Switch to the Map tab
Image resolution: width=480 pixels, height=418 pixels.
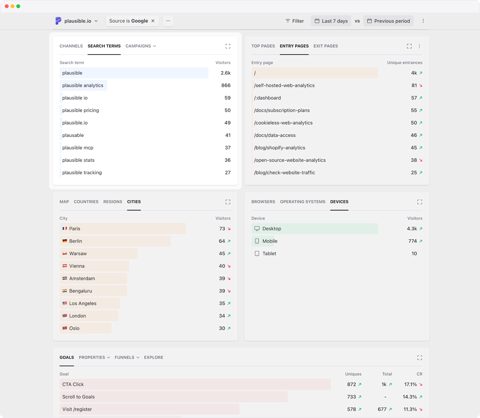coord(64,202)
